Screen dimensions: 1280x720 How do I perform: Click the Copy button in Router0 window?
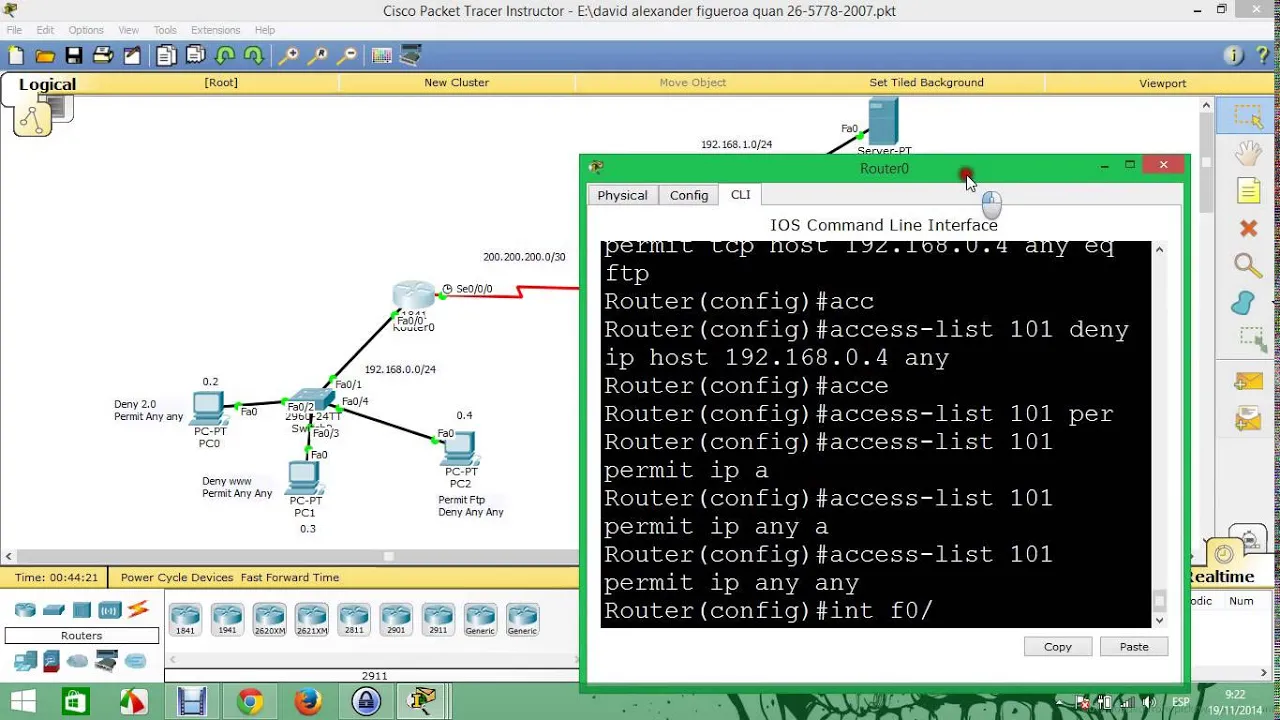pyautogui.click(x=1058, y=647)
